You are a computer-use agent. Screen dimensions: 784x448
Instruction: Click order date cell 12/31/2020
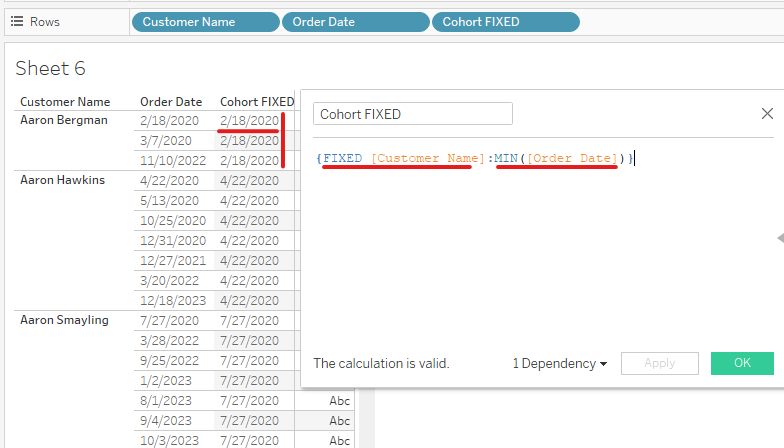(173, 240)
